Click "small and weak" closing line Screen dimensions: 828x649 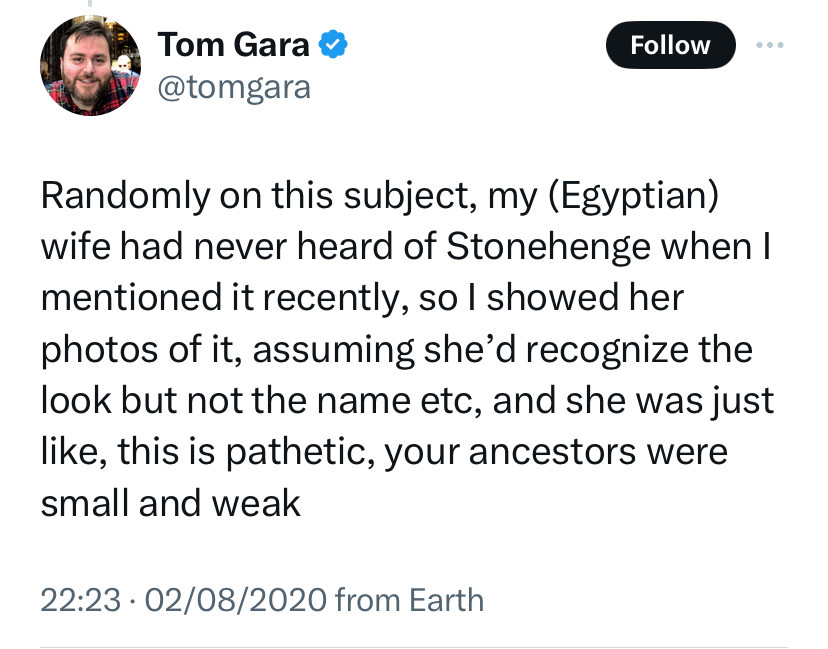(x=170, y=503)
